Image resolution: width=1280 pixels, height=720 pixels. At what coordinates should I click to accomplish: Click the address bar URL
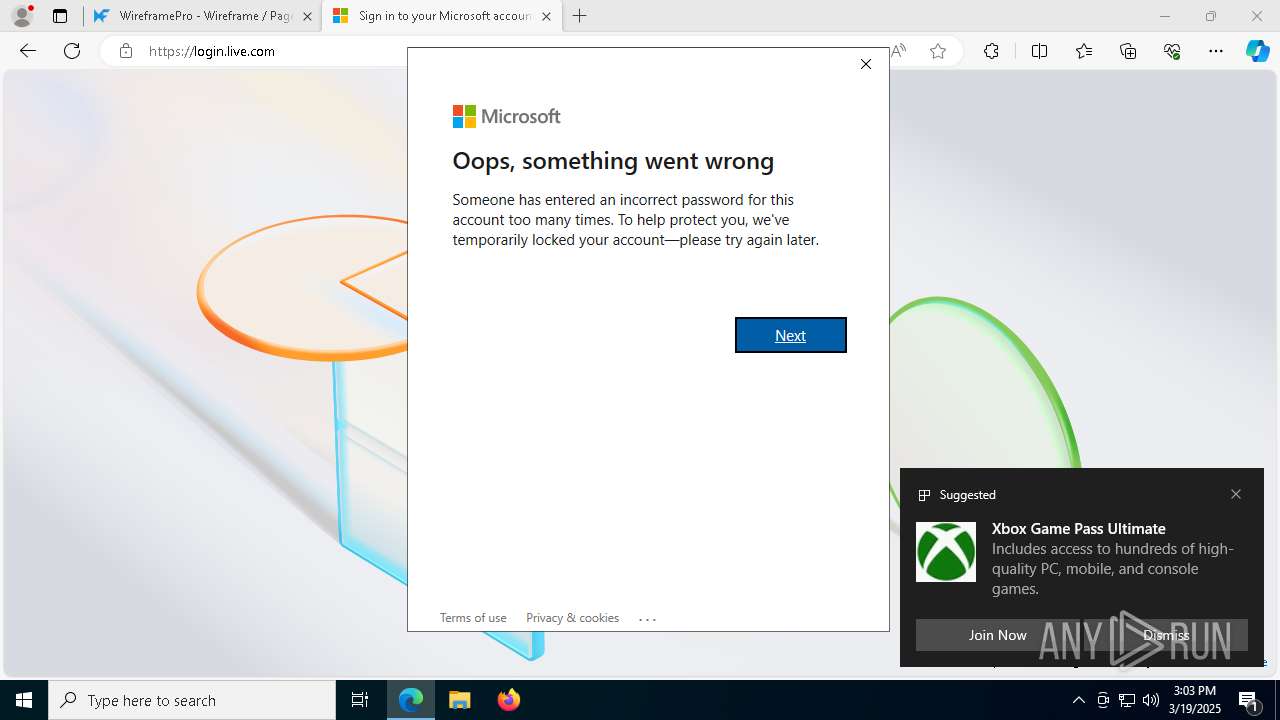coord(212,51)
